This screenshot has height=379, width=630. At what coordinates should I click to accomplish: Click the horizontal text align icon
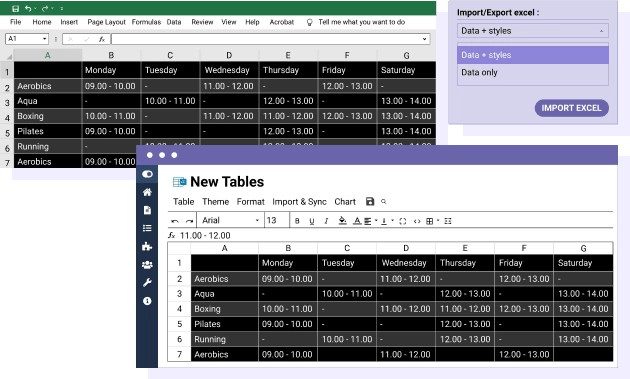tap(368, 221)
